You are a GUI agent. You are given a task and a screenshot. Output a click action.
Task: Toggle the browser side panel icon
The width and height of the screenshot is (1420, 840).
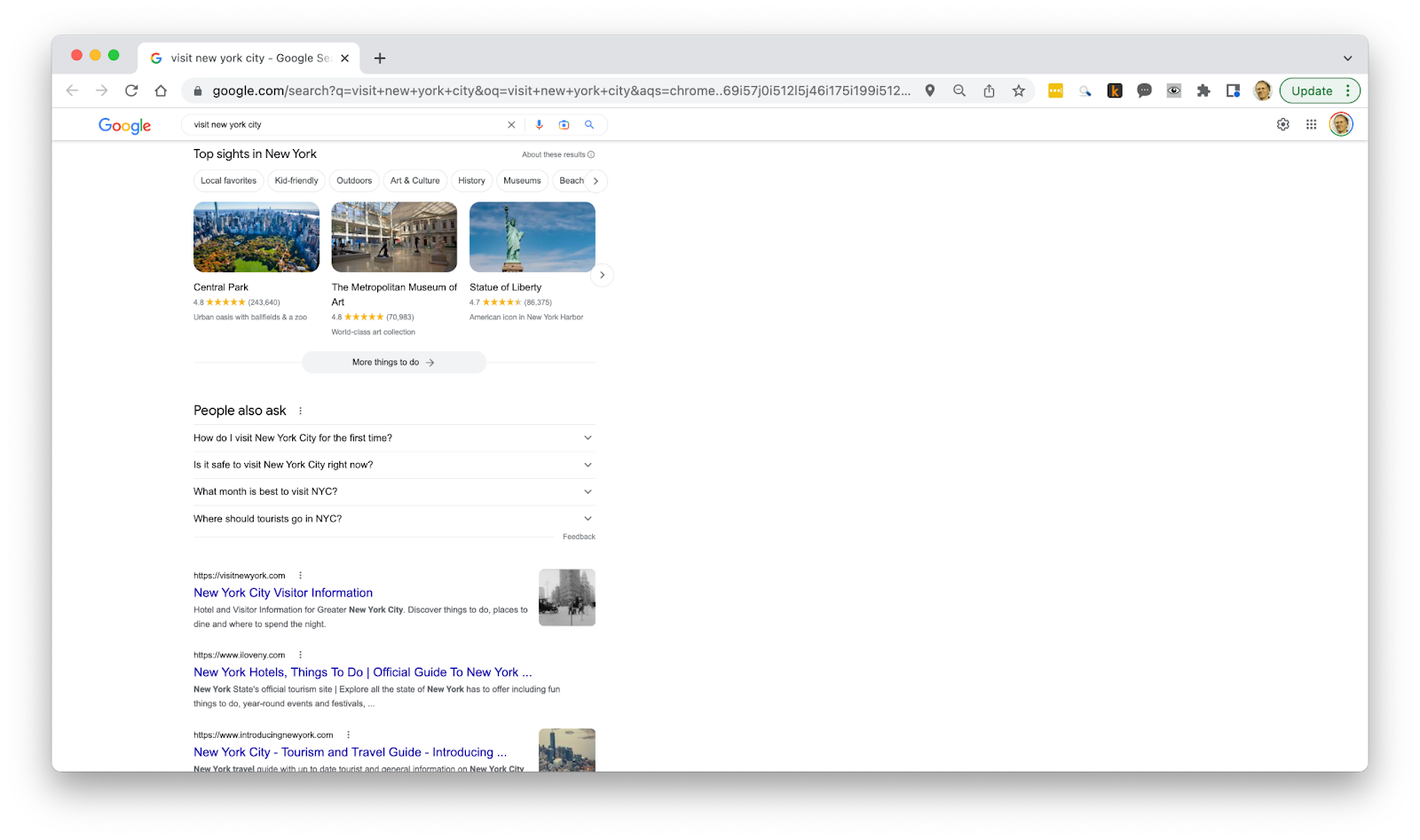coord(1233,90)
